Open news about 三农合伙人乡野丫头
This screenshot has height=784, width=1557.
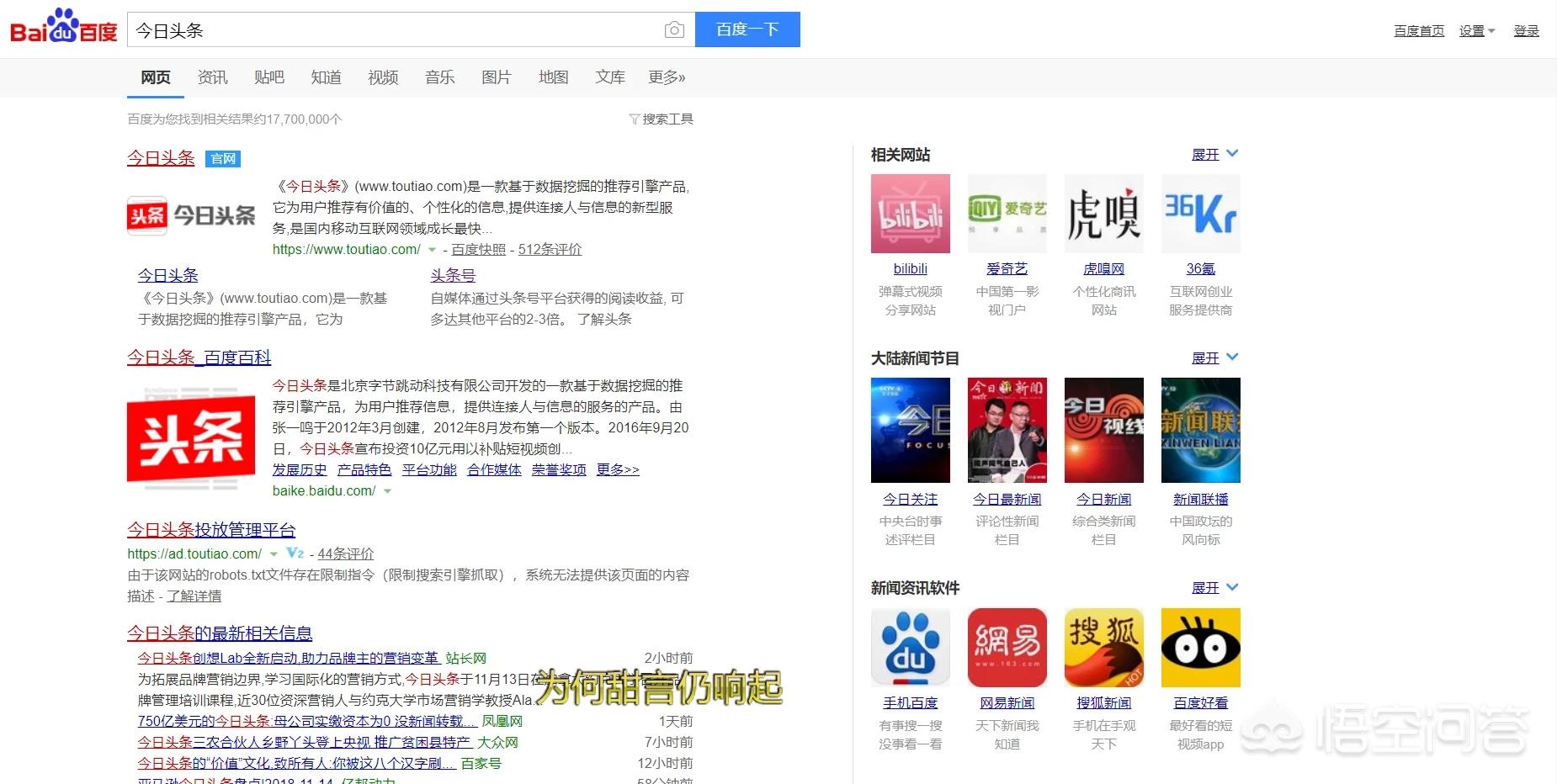pos(304,743)
